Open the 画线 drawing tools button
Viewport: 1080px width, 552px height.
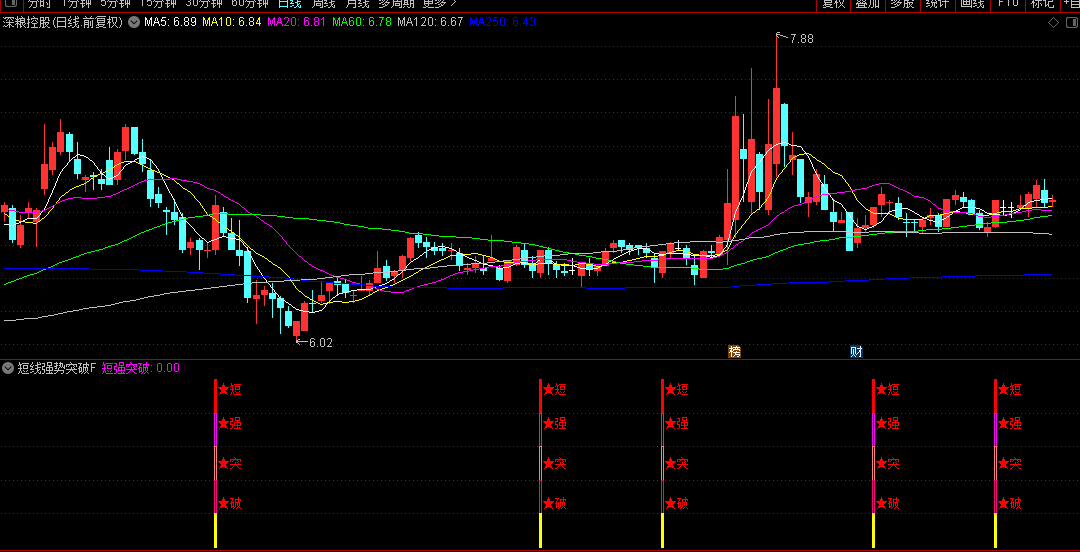(972, 4)
